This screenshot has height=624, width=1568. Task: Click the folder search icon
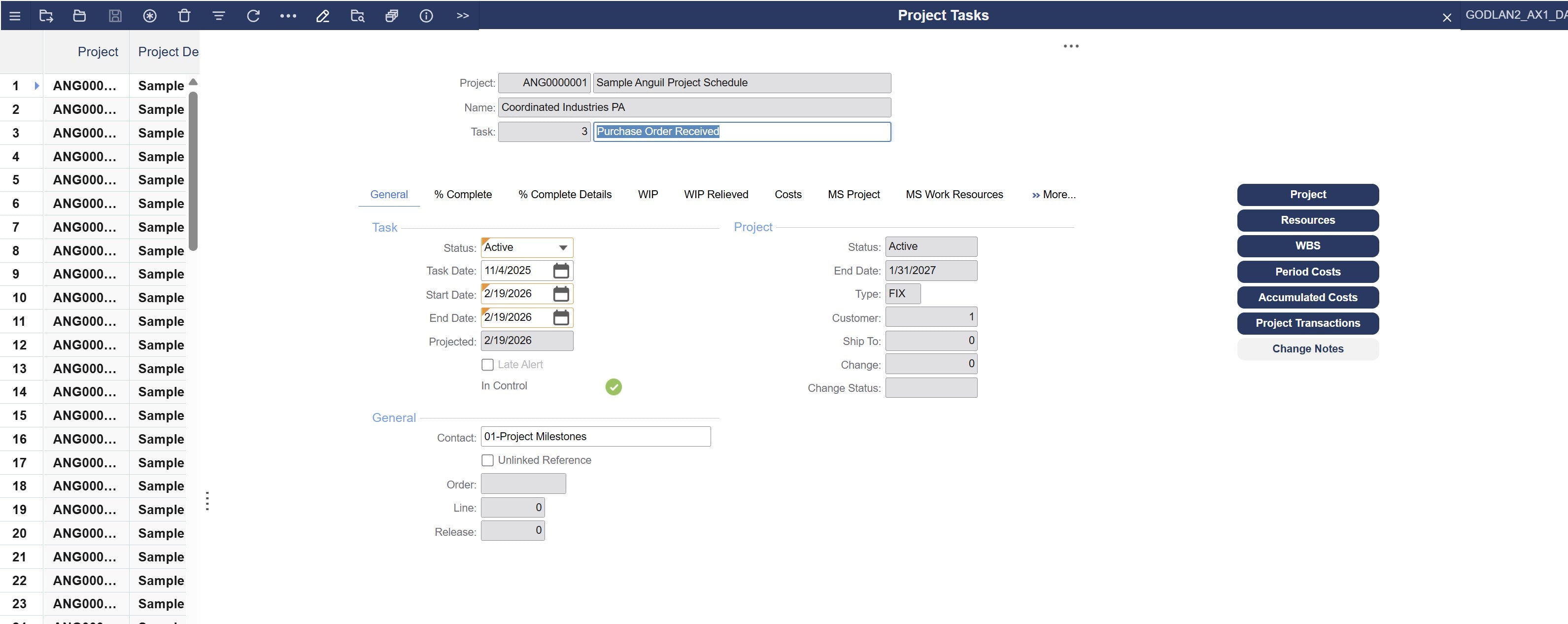click(357, 16)
